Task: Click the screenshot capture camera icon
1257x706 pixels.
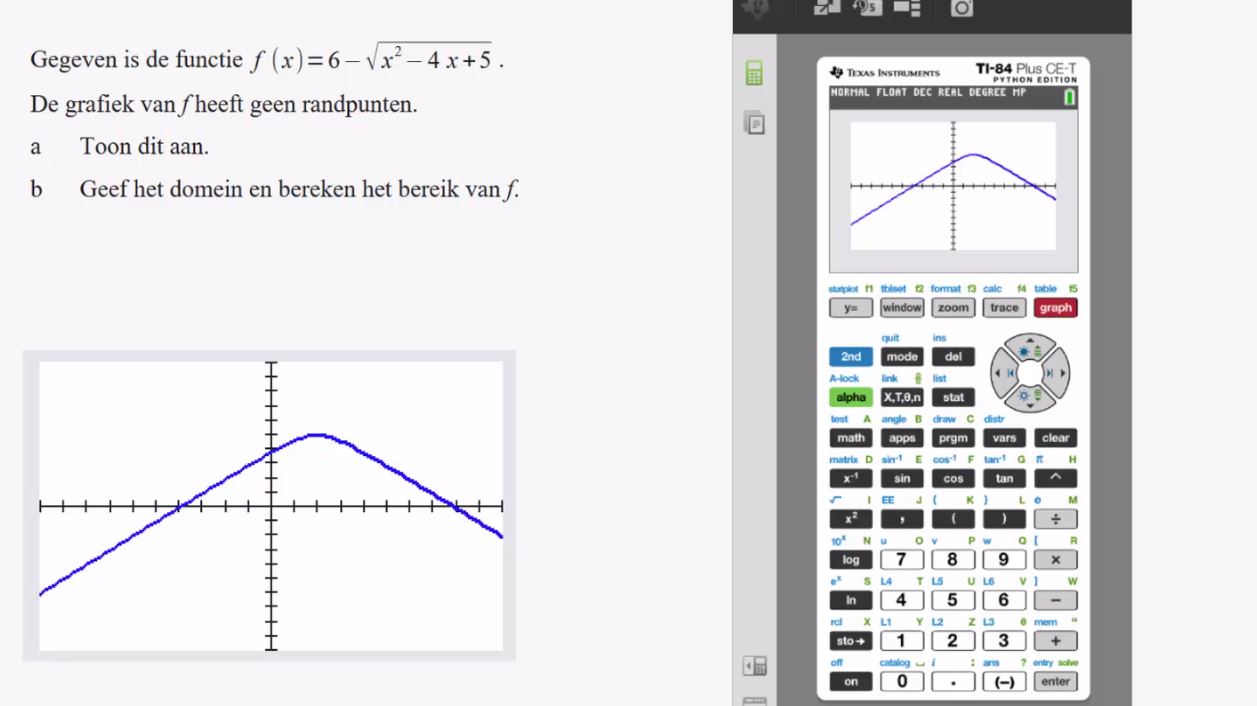Action: point(961,8)
